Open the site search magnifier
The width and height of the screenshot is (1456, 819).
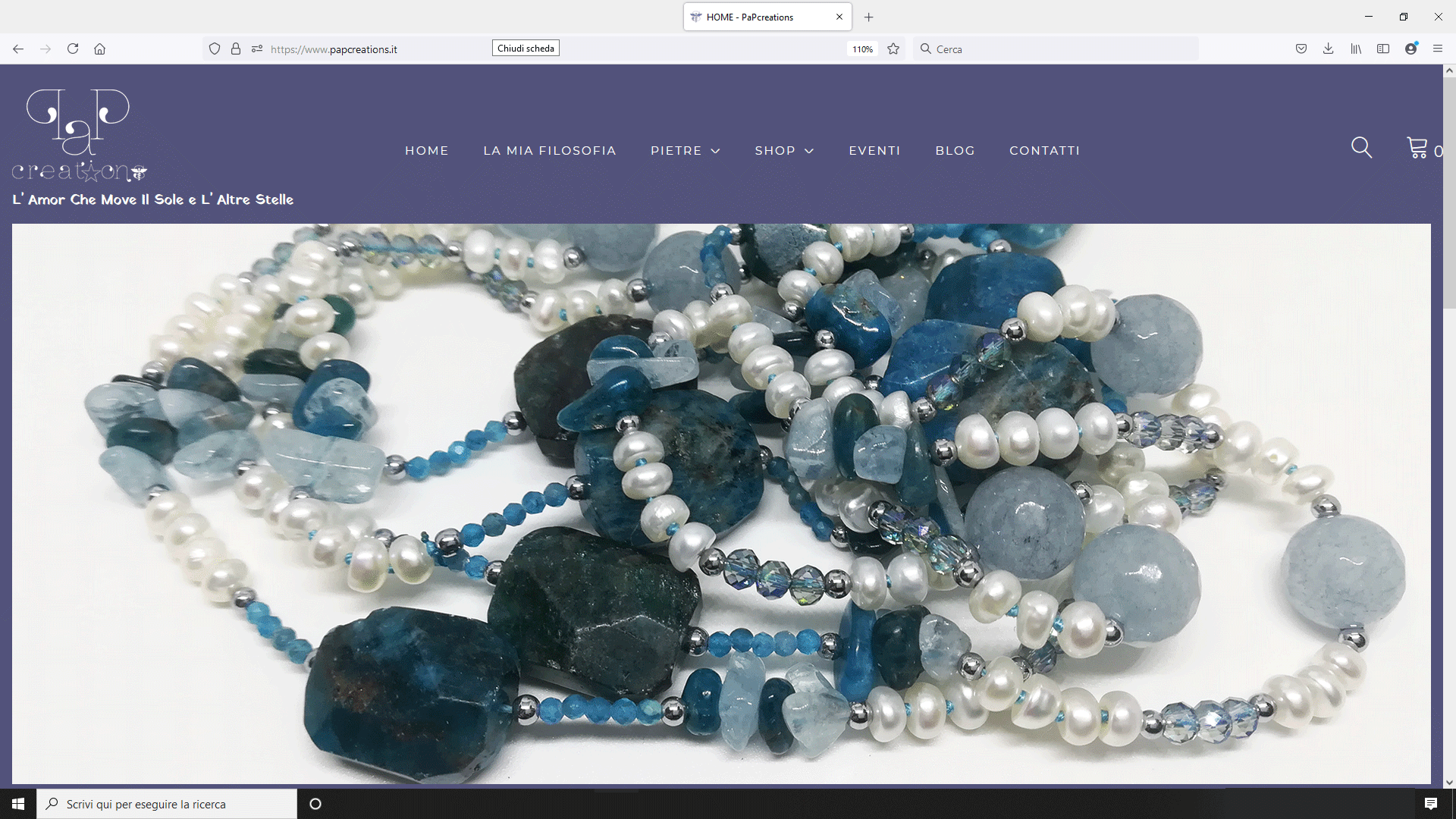tap(1362, 148)
